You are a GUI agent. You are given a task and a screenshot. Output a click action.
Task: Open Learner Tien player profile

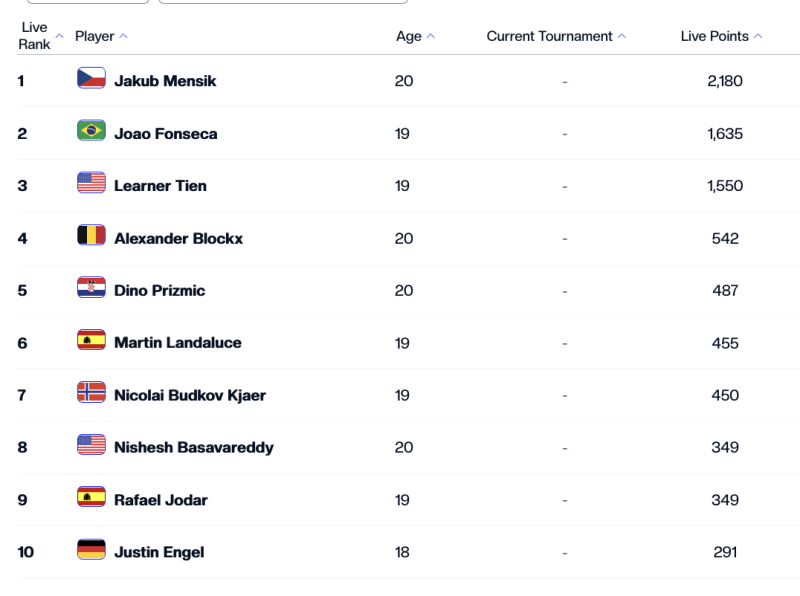tap(160, 186)
